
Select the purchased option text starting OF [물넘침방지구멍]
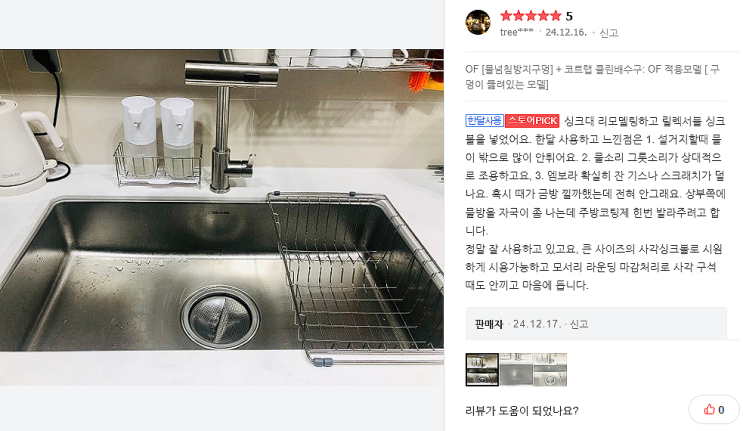(x=592, y=77)
